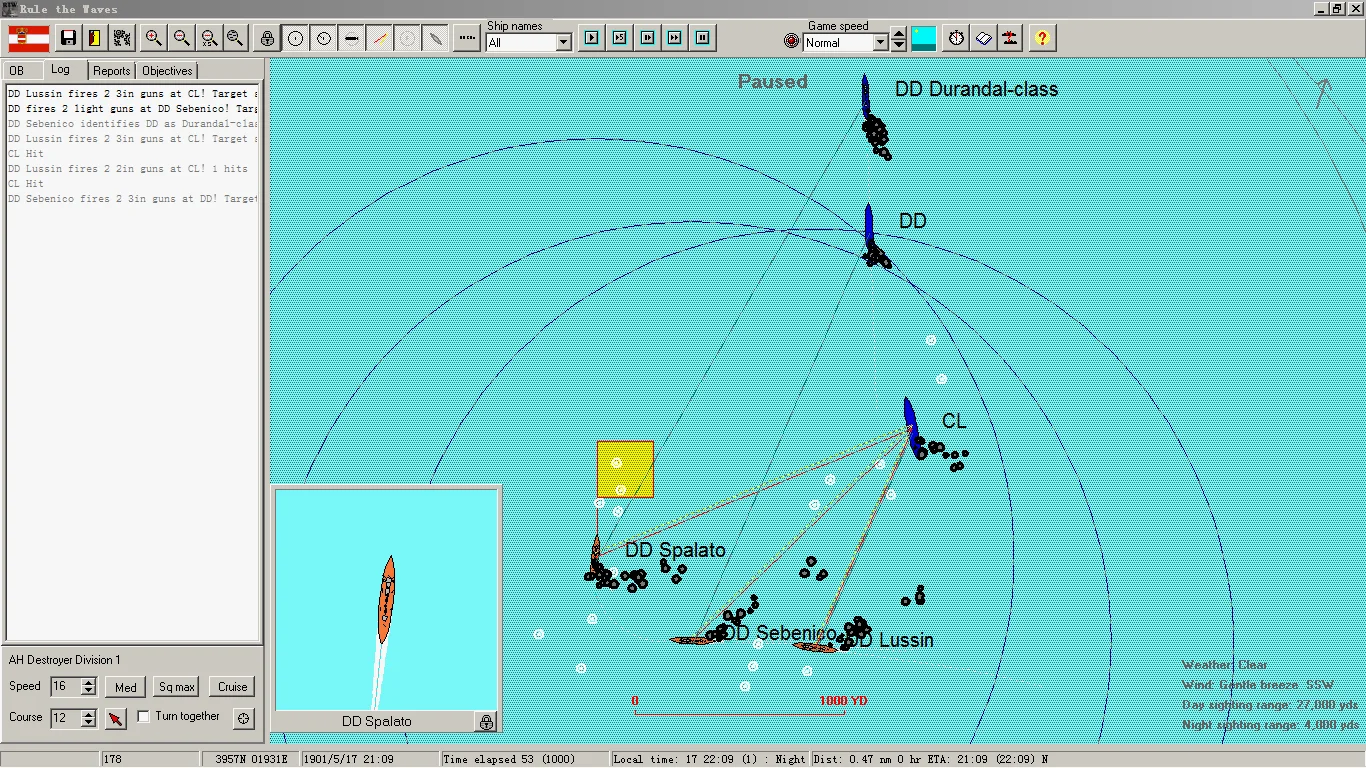Screen dimensions: 1366x768
Task: Click the play 5 turns button
Action: tap(620, 38)
